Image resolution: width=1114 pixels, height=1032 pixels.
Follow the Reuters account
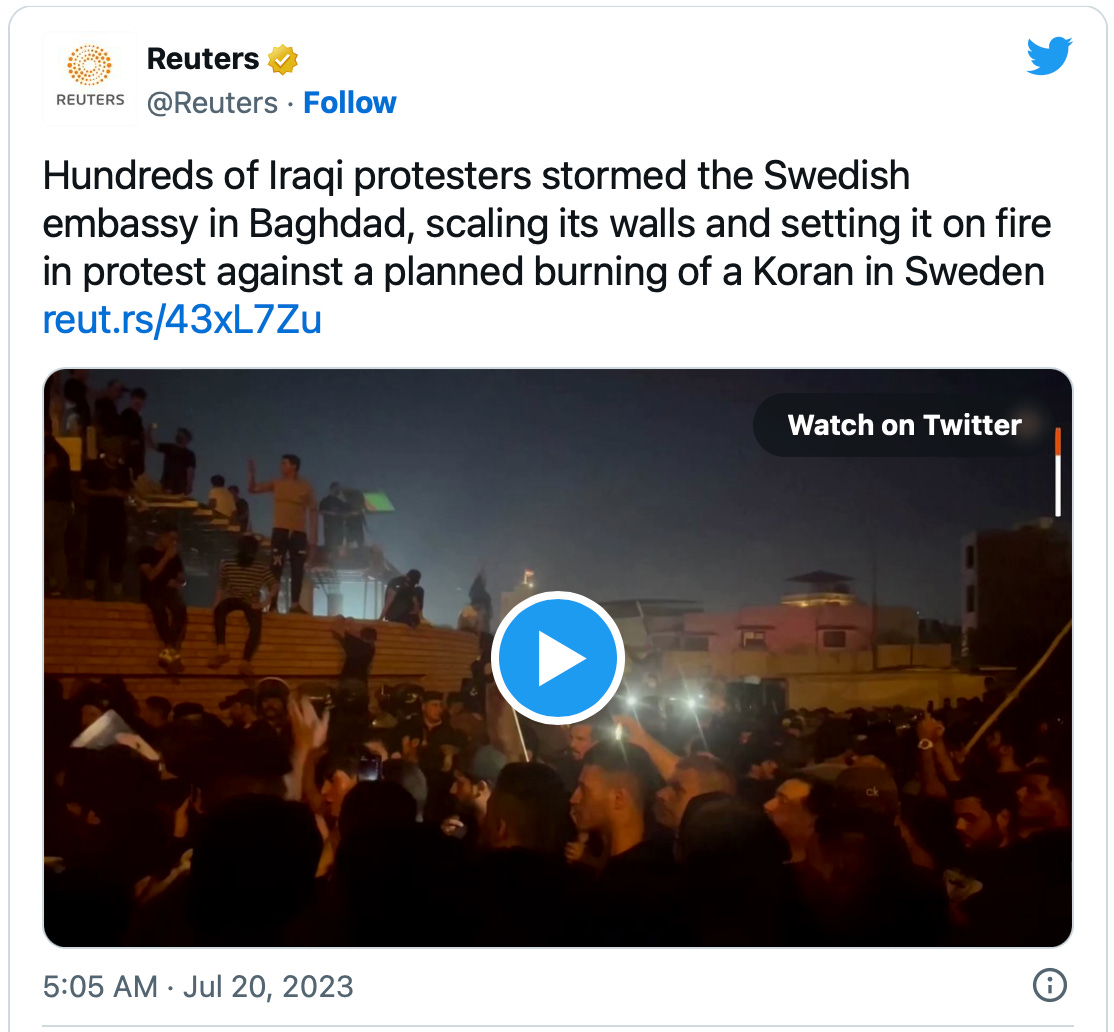click(350, 103)
